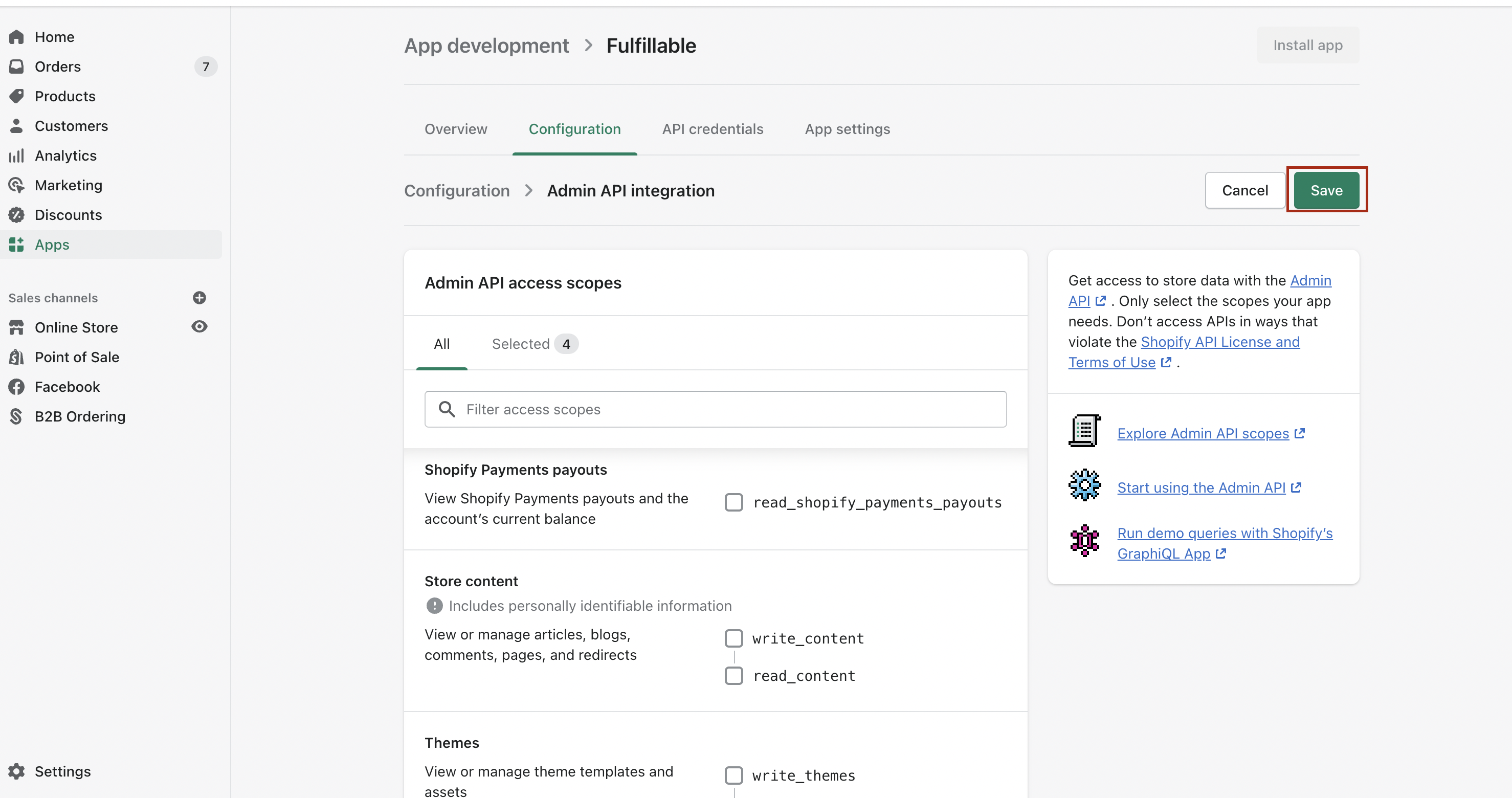The height and width of the screenshot is (798, 1512).
Task: View the Online Store via eye icon
Action: click(x=199, y=326)
